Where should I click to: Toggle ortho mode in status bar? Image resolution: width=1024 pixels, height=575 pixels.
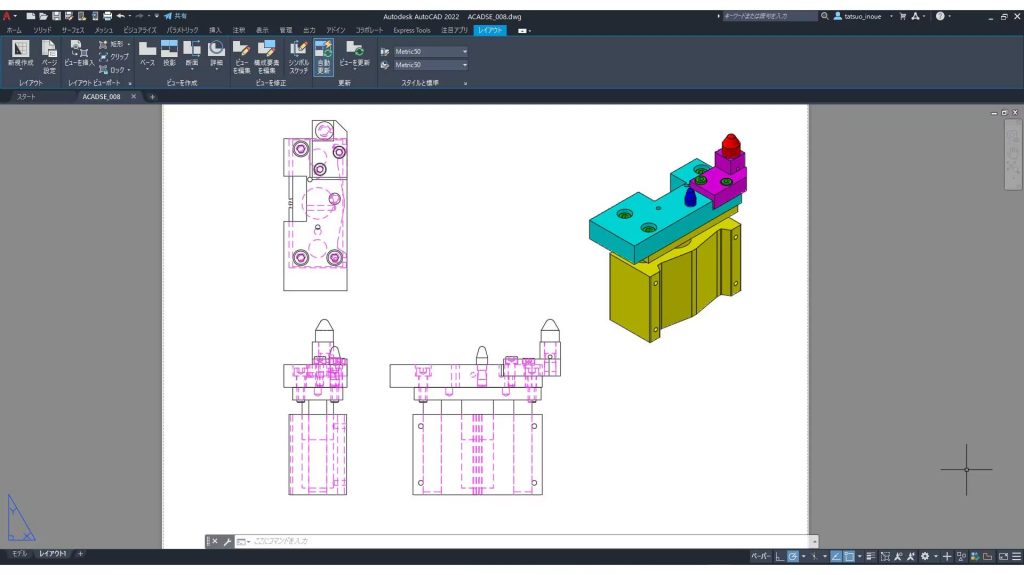[x=780, y=556]
